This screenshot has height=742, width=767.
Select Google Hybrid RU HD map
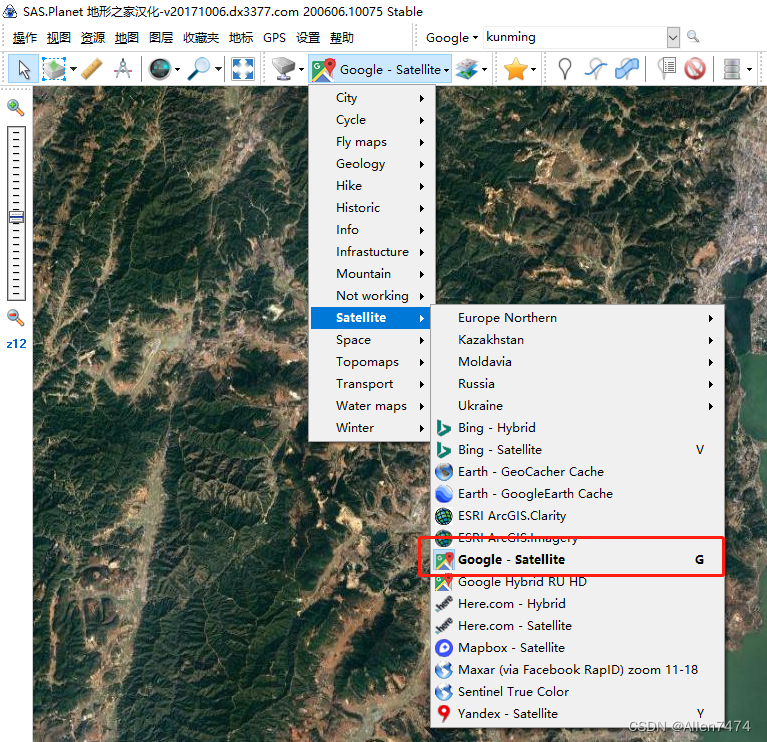578,582
